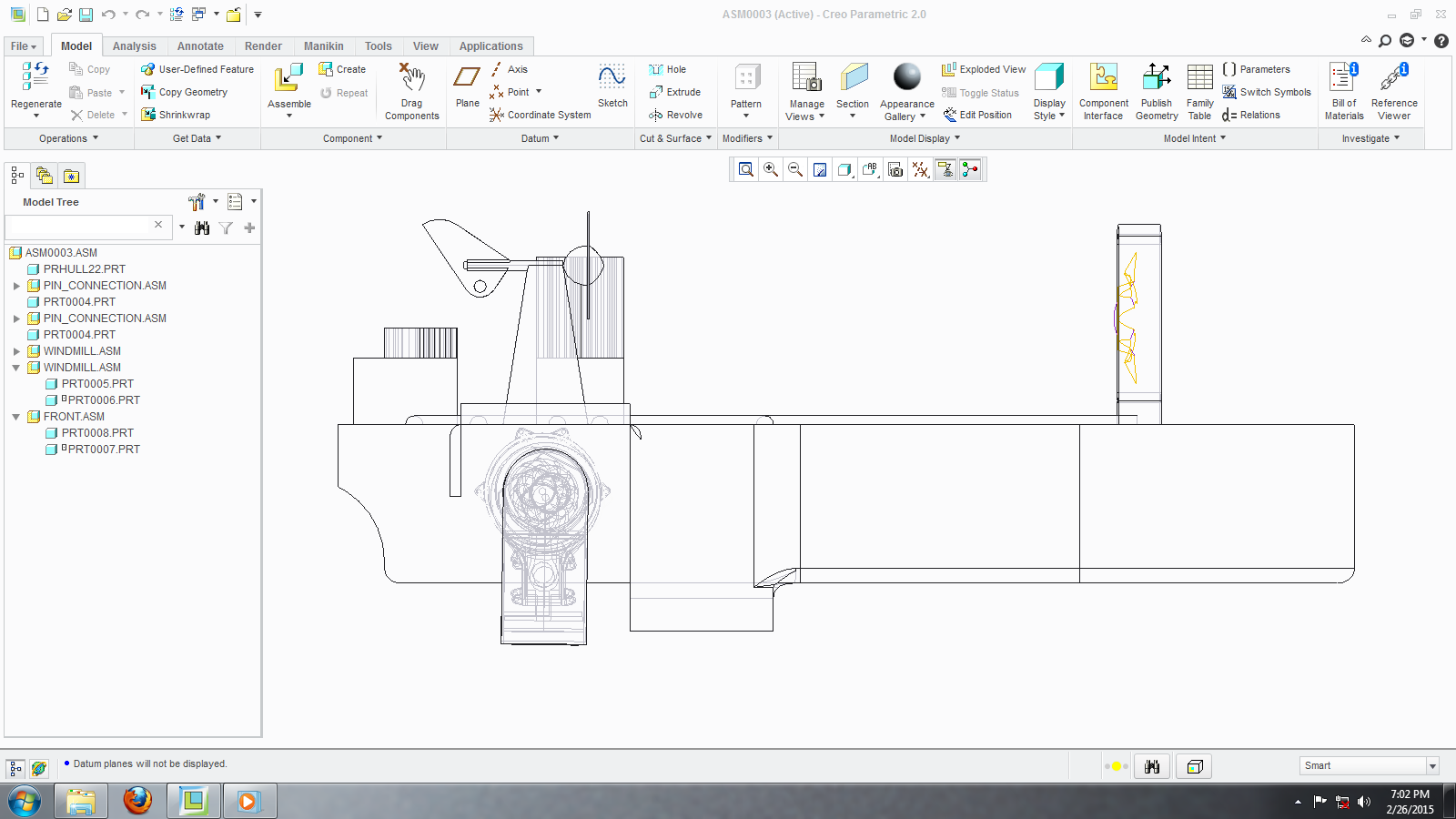Click the Find binoculars icon in status bar
This screenshot has width=1456, height=819.
coord(1152,766)
